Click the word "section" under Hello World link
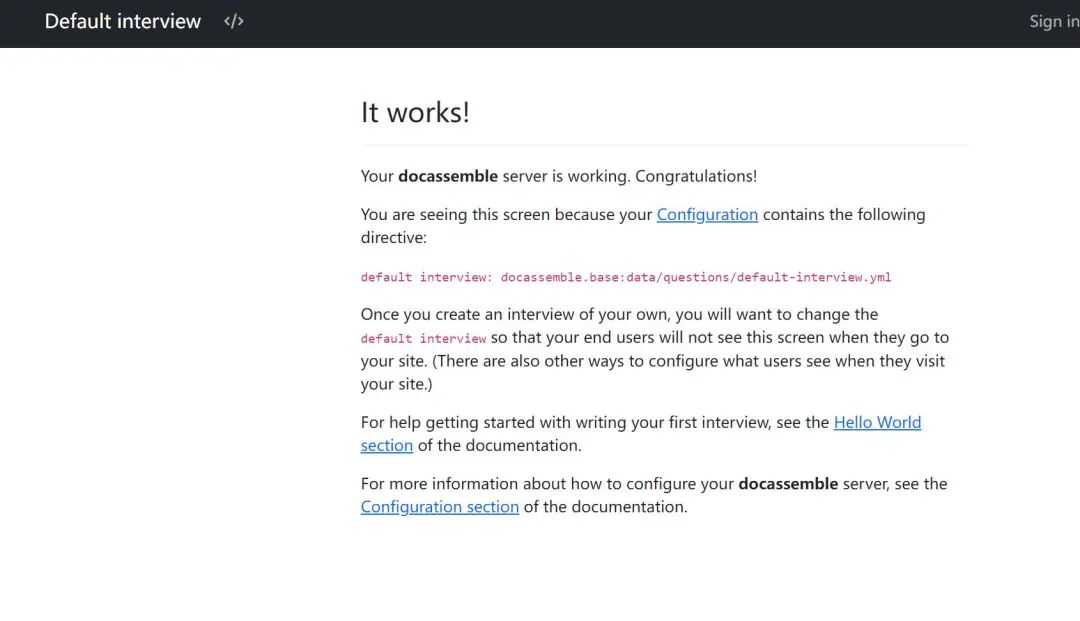The image size is (1080, 621). point(387,446)
